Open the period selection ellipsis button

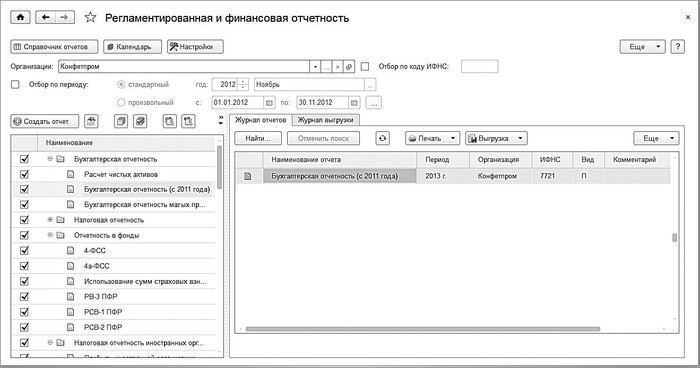pyautogui.click(x=374, y=103)
